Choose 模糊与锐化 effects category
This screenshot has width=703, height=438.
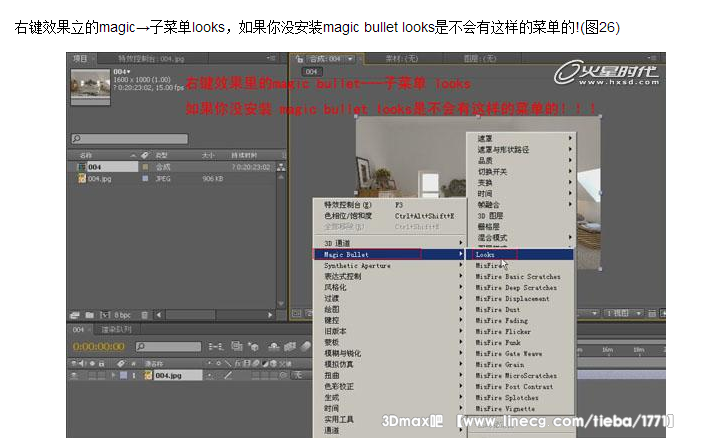[389, 353]
